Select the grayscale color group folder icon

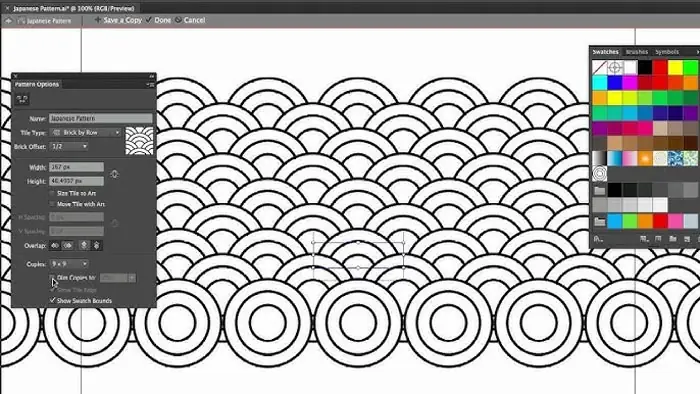coord(600,191)
